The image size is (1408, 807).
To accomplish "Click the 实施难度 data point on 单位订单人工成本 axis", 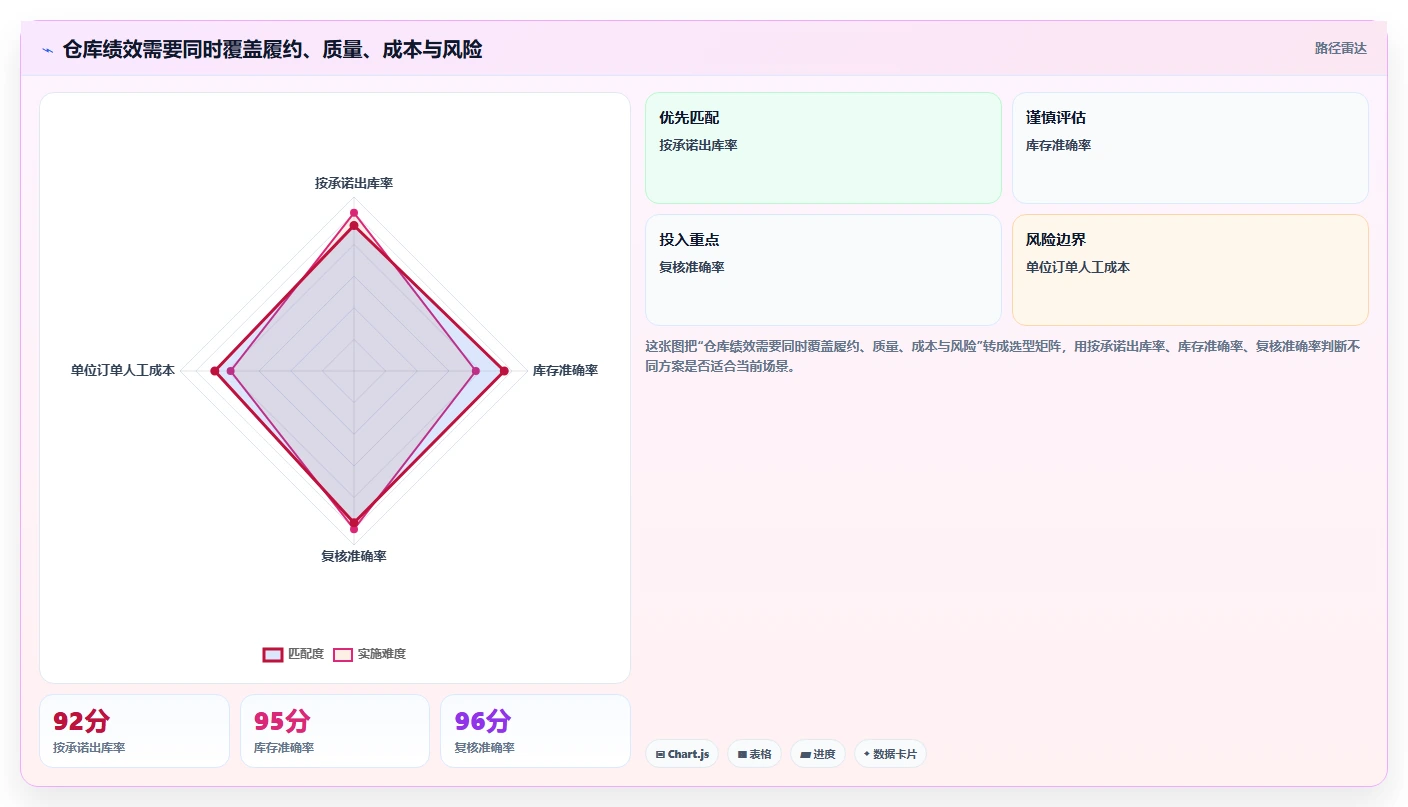I will [231, 371].
